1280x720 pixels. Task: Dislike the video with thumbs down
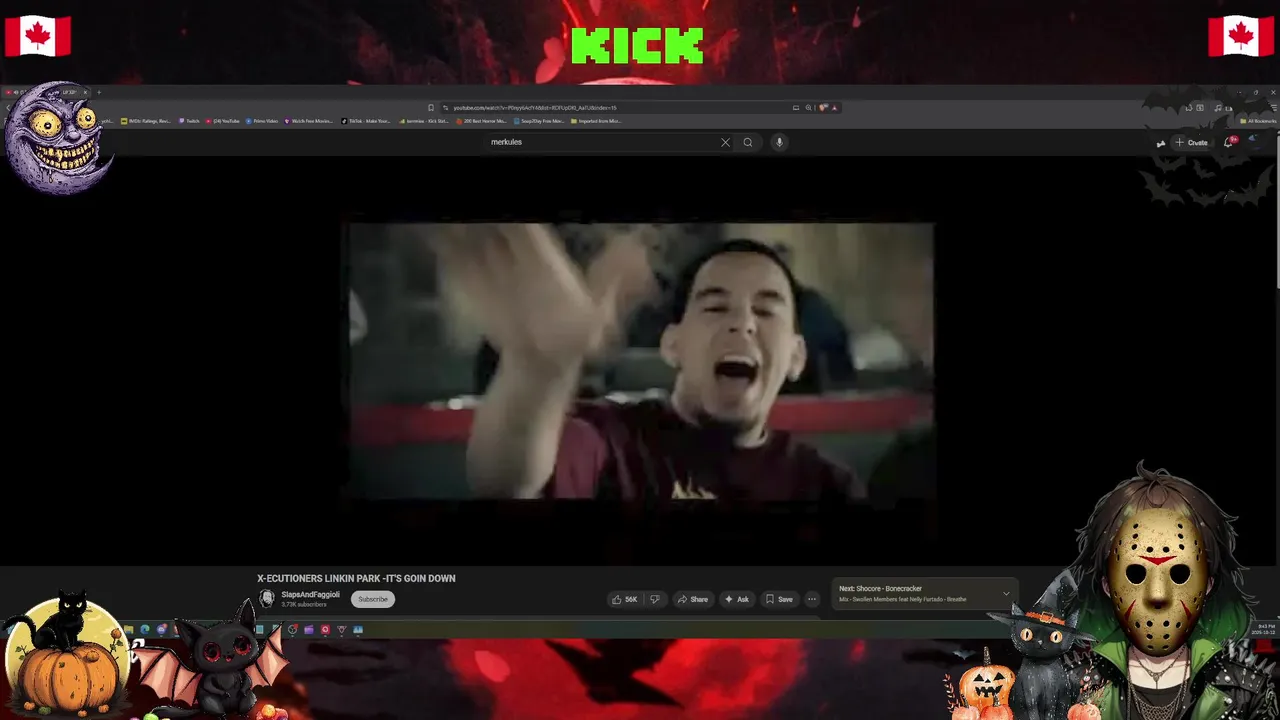point(655,599)
